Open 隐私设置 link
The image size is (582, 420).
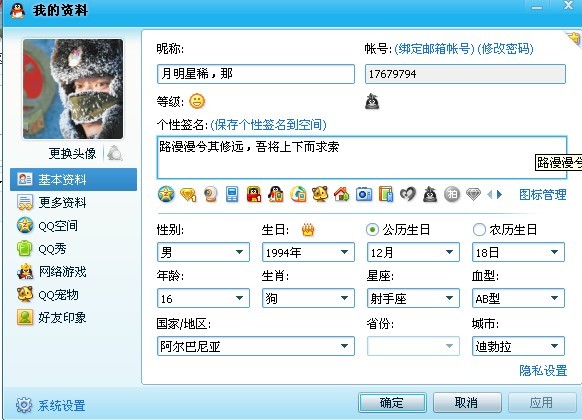point(543,370)
